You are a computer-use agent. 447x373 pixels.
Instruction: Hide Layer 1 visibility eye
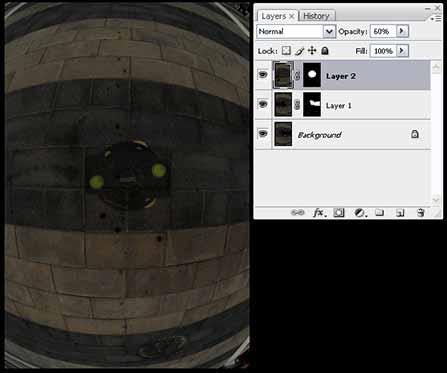pos(263,105)
